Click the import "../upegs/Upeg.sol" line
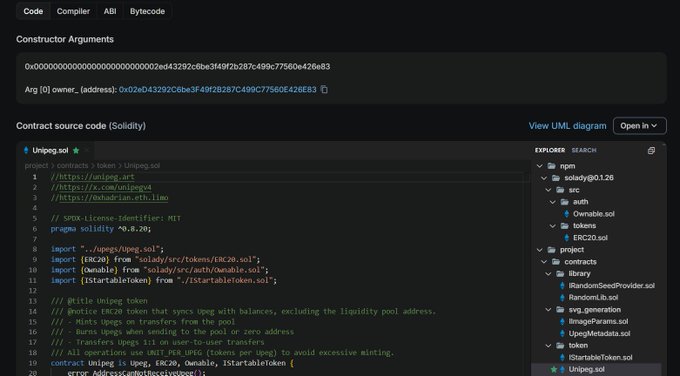Viewport: 680px width, 376px height. (107, 249)
